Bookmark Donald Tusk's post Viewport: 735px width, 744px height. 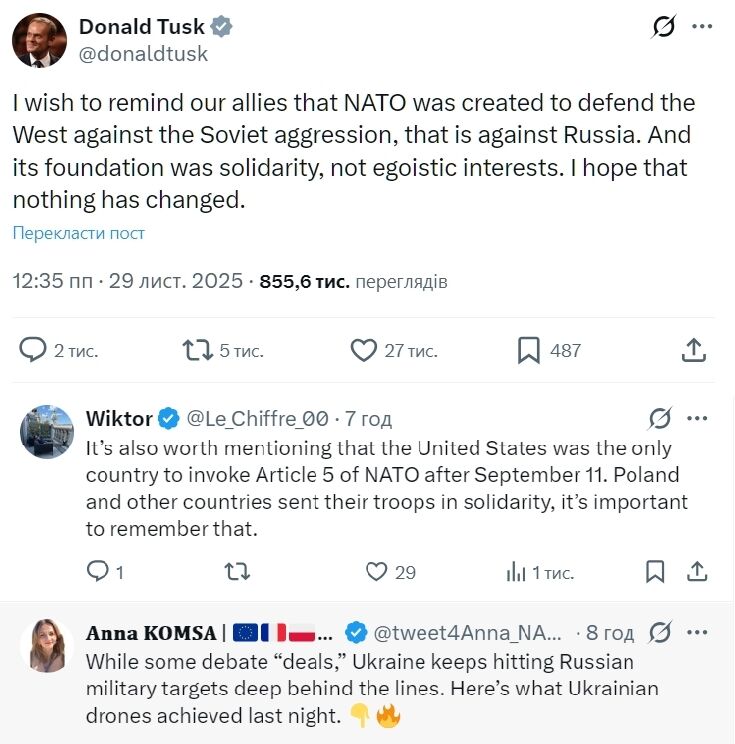[529, 350]
